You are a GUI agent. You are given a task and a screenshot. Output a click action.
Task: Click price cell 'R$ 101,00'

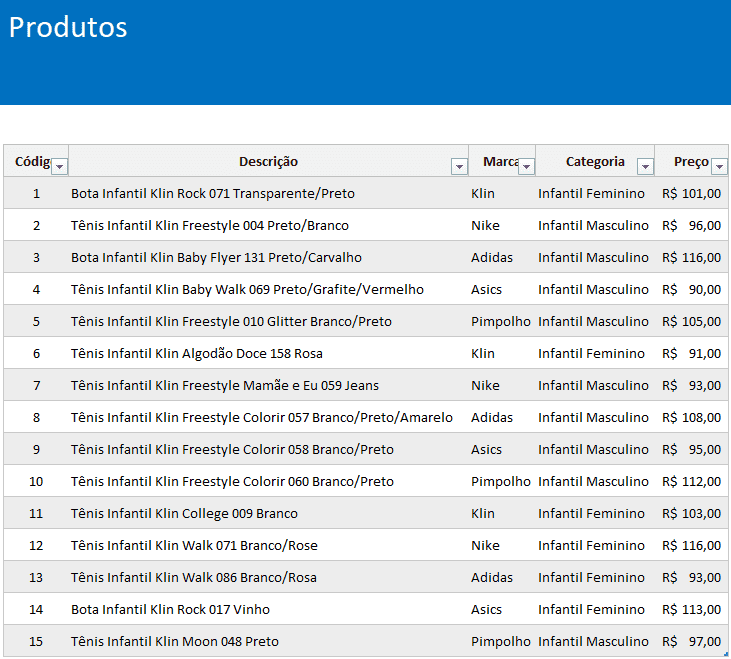[692, 193]
